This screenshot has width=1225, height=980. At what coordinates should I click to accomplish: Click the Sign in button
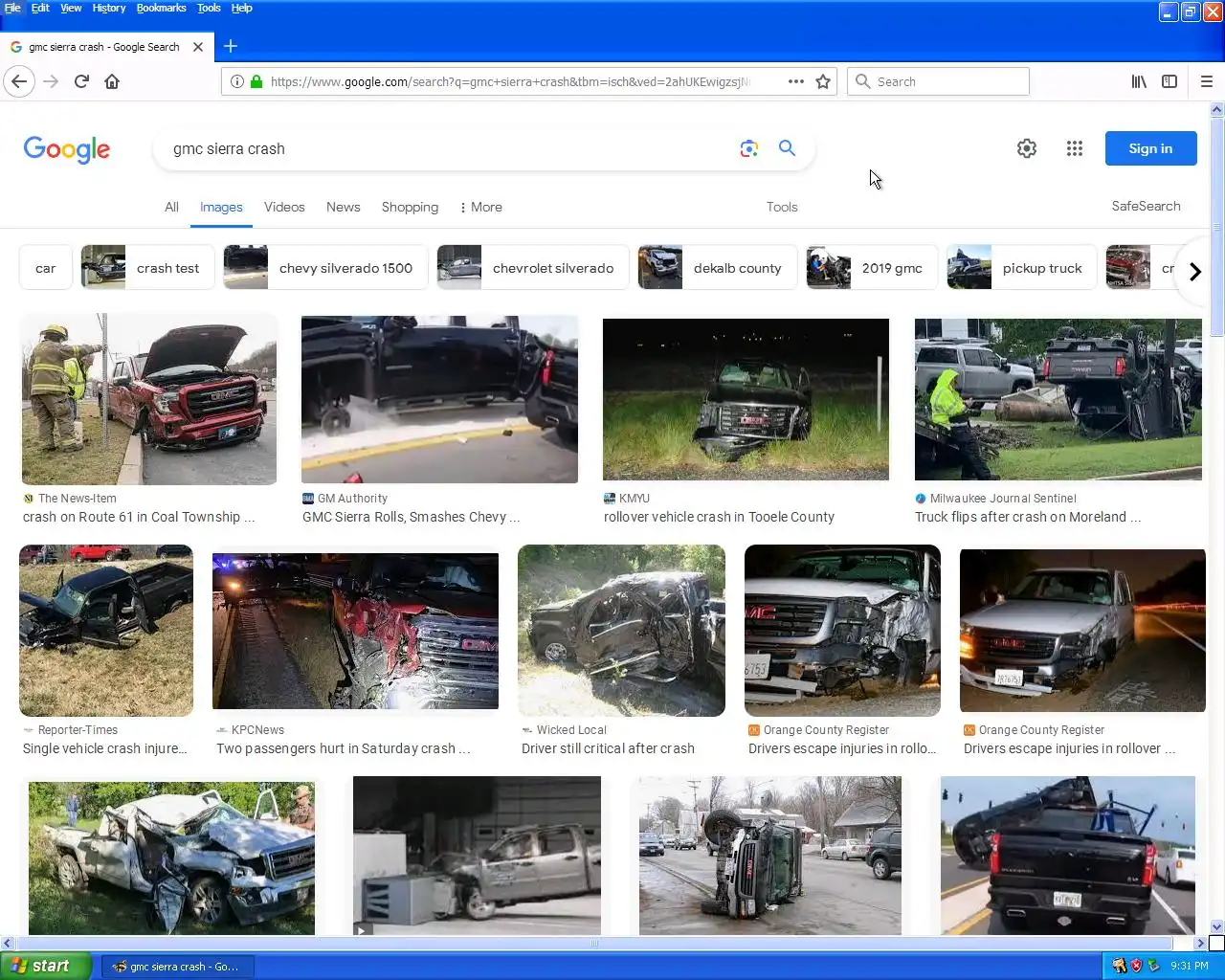1150,148
